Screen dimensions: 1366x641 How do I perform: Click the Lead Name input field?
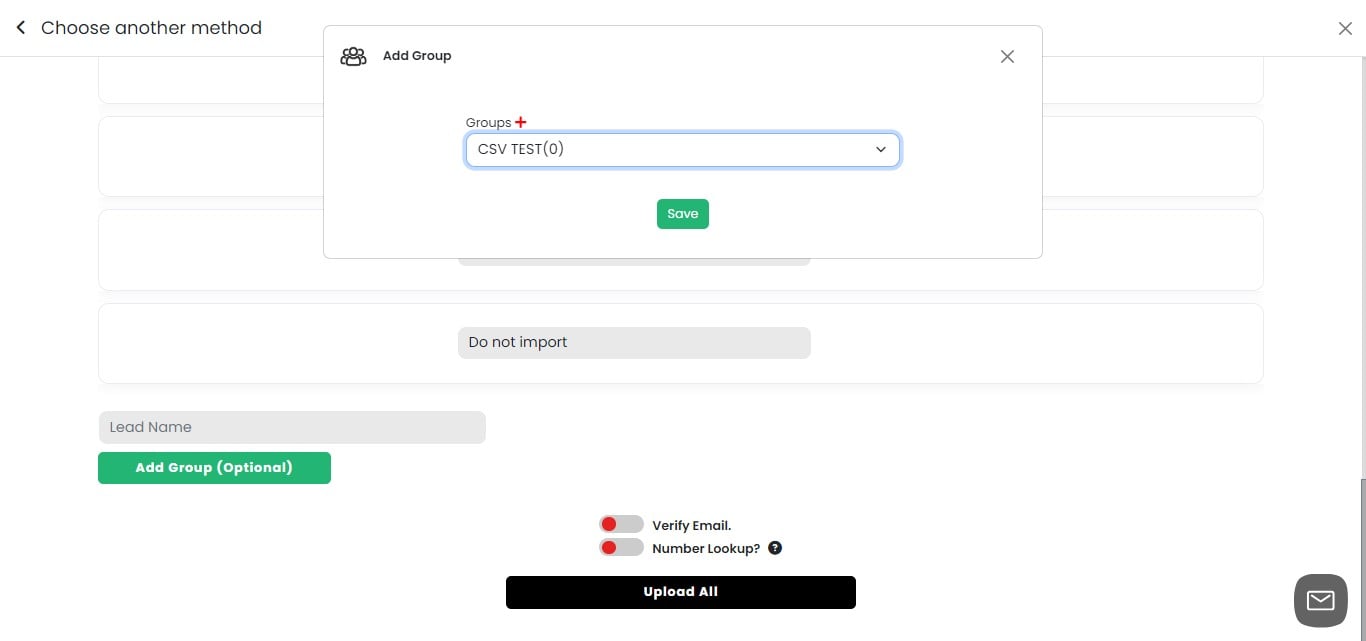tap(292, 427)
